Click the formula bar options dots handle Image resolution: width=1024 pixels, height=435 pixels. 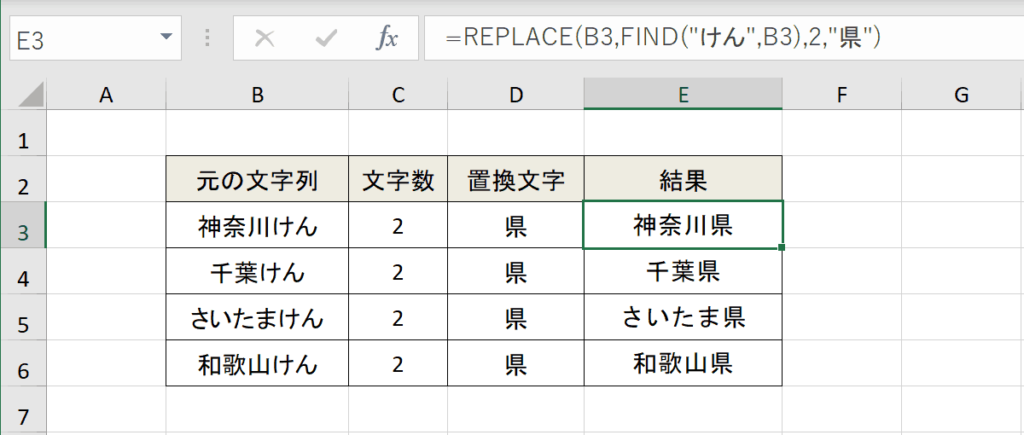pos(207,39)
